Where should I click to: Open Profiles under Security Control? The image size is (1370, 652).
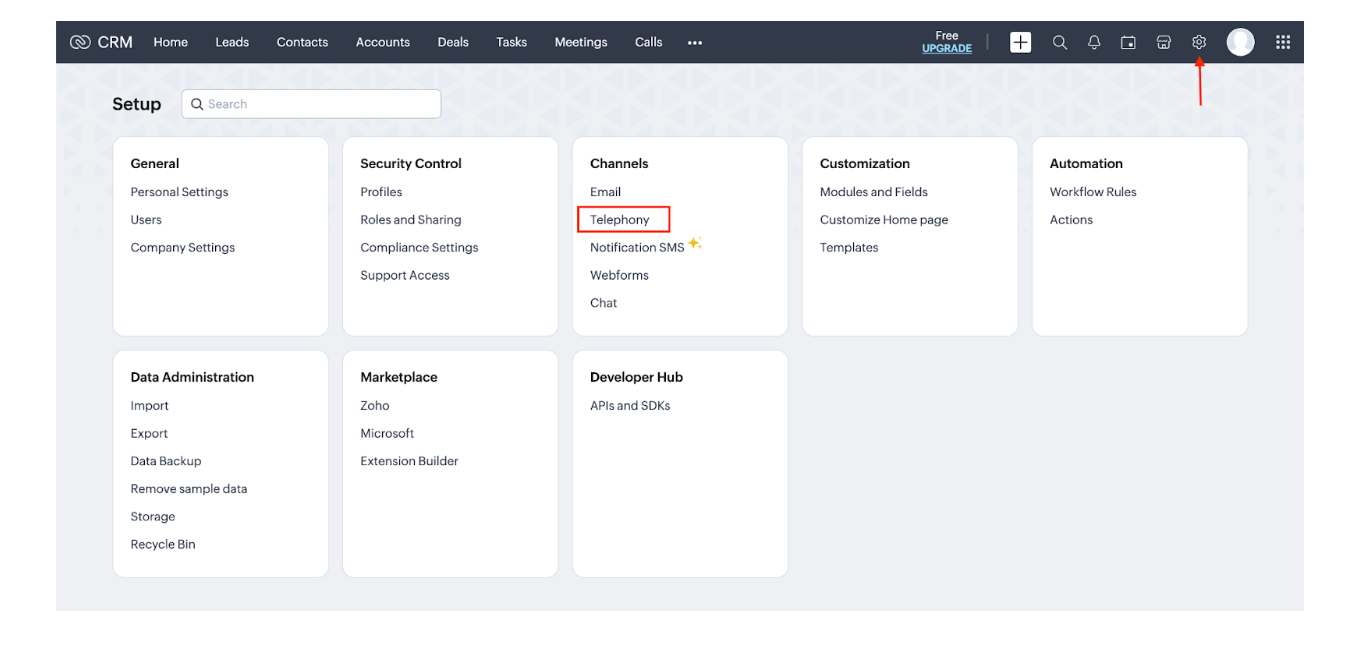381,192
